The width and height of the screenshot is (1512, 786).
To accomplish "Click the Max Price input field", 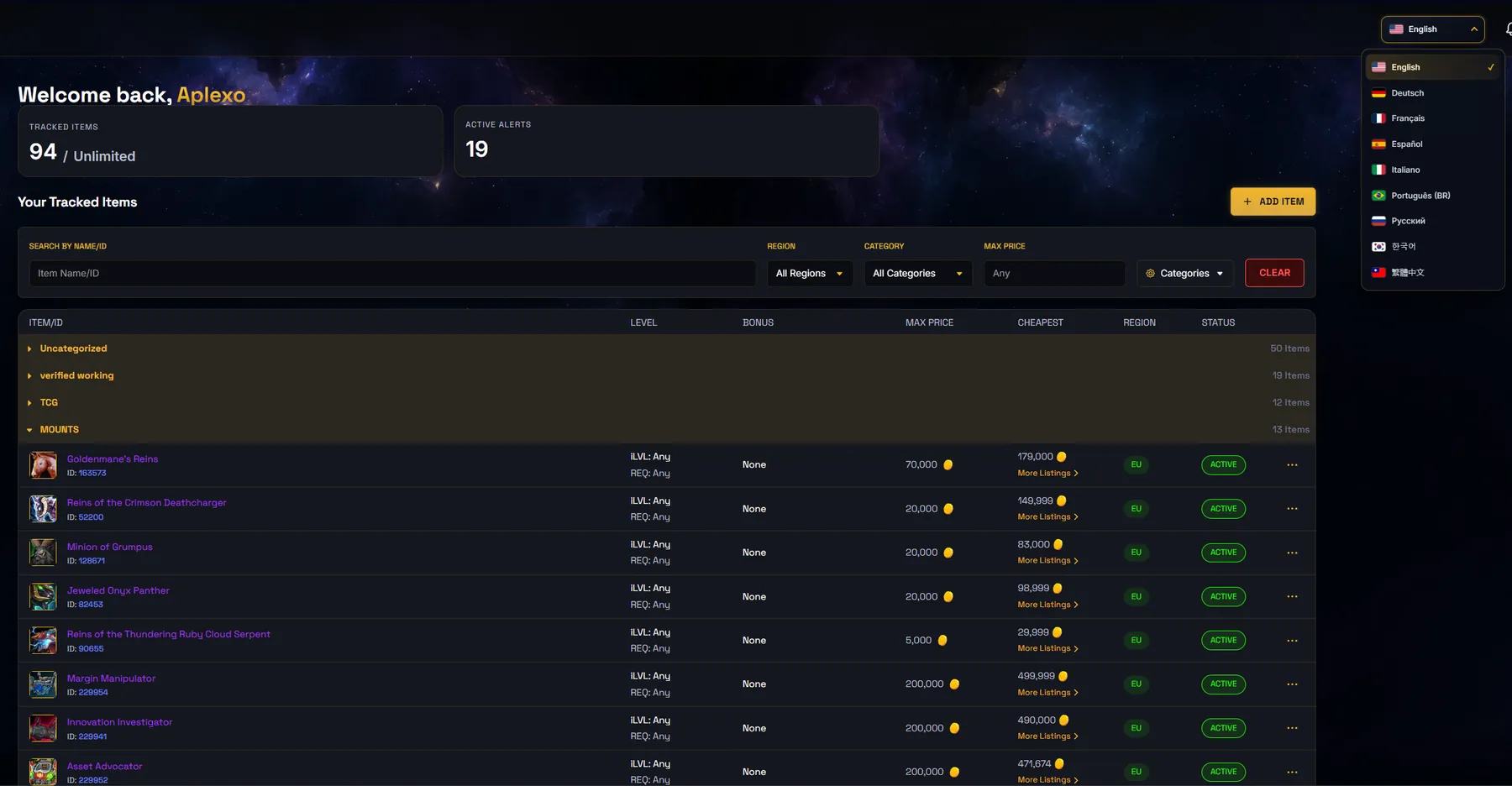I will click(x=1054, y=274).
